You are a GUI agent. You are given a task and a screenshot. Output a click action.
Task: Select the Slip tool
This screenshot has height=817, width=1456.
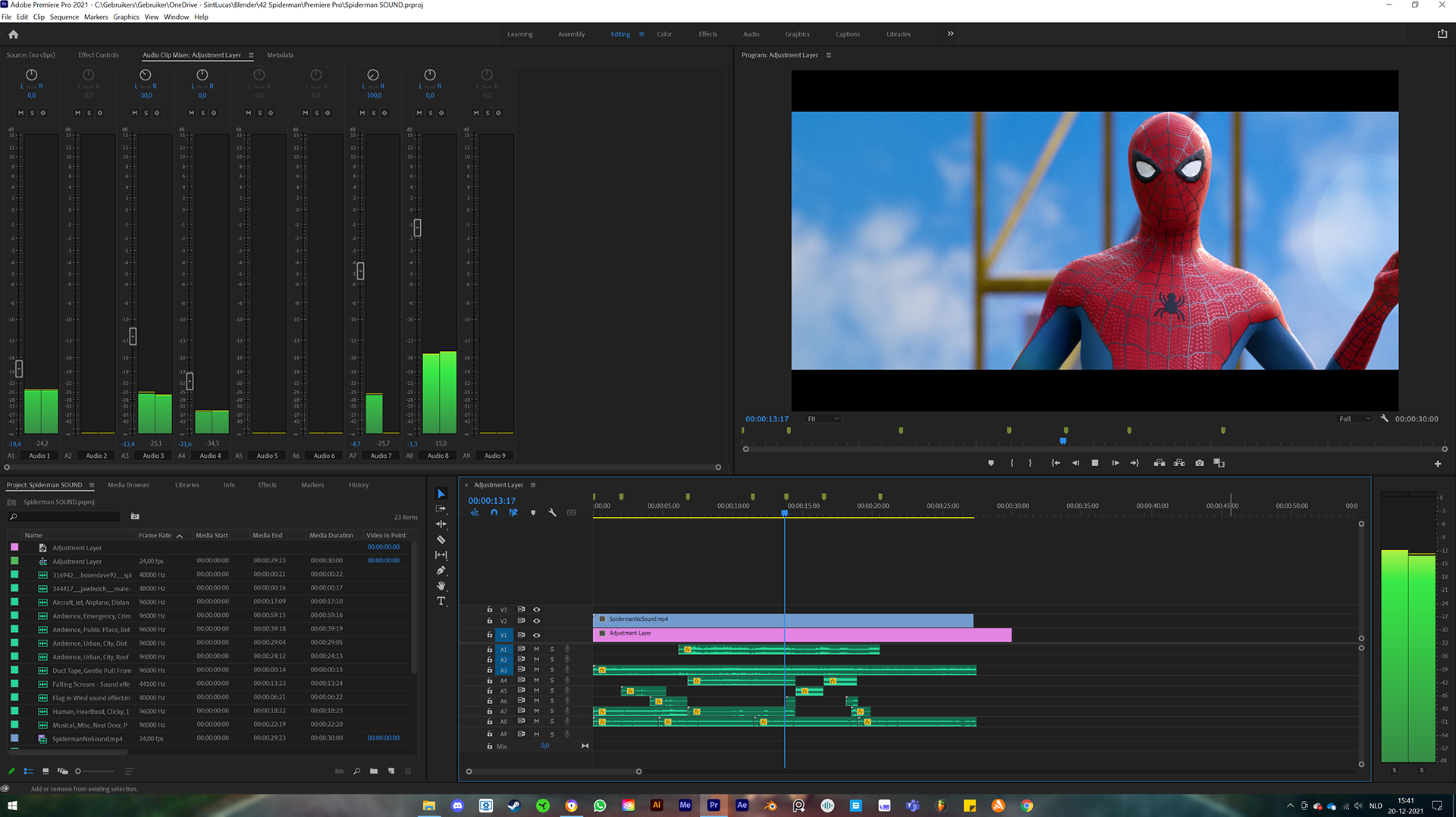pos(441,555)
